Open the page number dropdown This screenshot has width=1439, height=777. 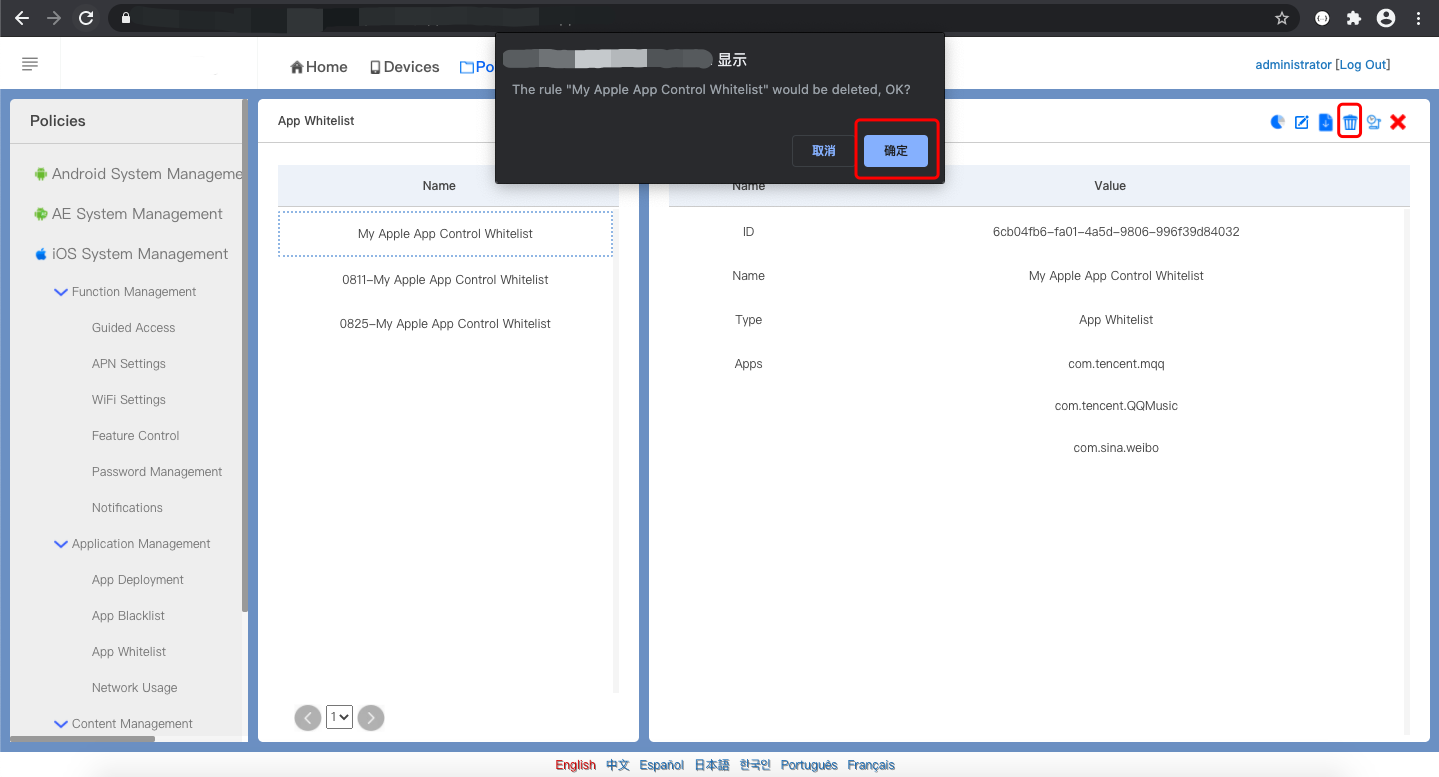click(x=339, y=716)
